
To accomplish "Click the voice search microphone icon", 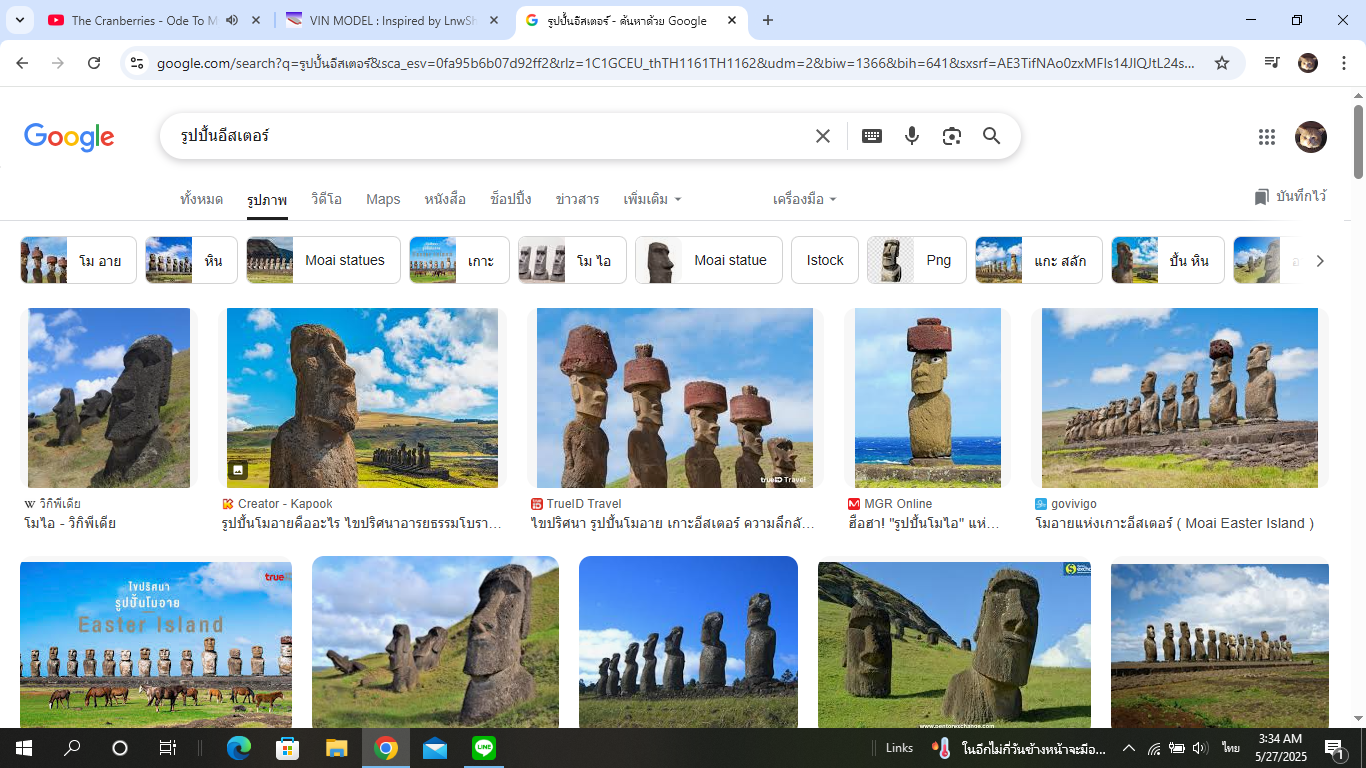I will coord(911,136).
